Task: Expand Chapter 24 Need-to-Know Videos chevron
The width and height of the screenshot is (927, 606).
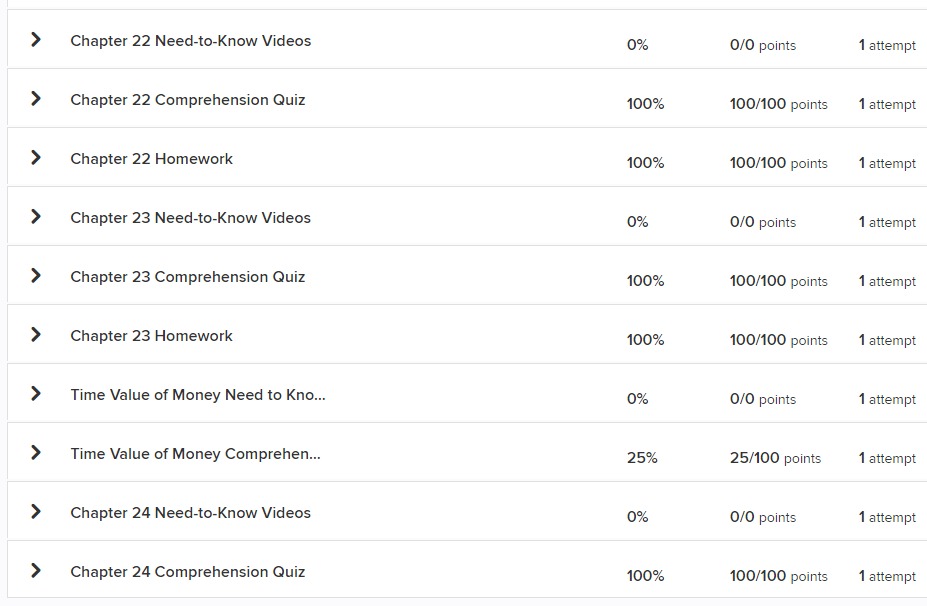Action: click(x=36, y=512)
